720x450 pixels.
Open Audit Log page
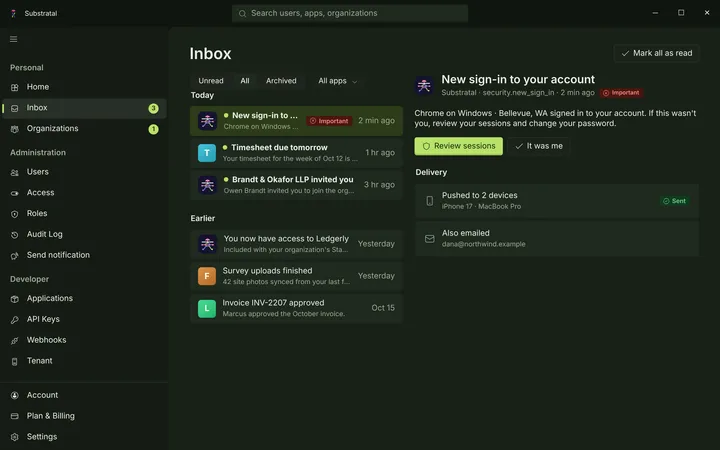click(84, 235)
